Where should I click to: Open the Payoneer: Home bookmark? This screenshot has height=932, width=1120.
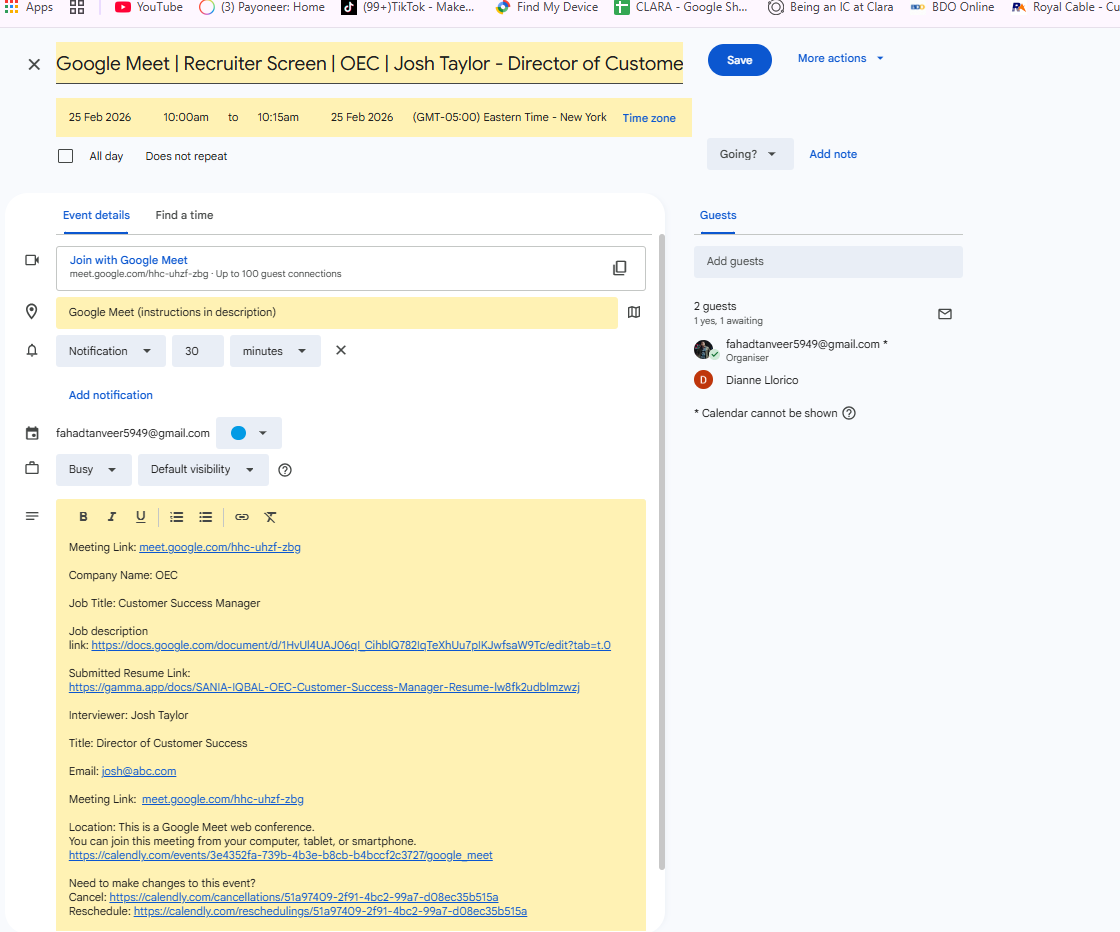(x=261, y=7)
